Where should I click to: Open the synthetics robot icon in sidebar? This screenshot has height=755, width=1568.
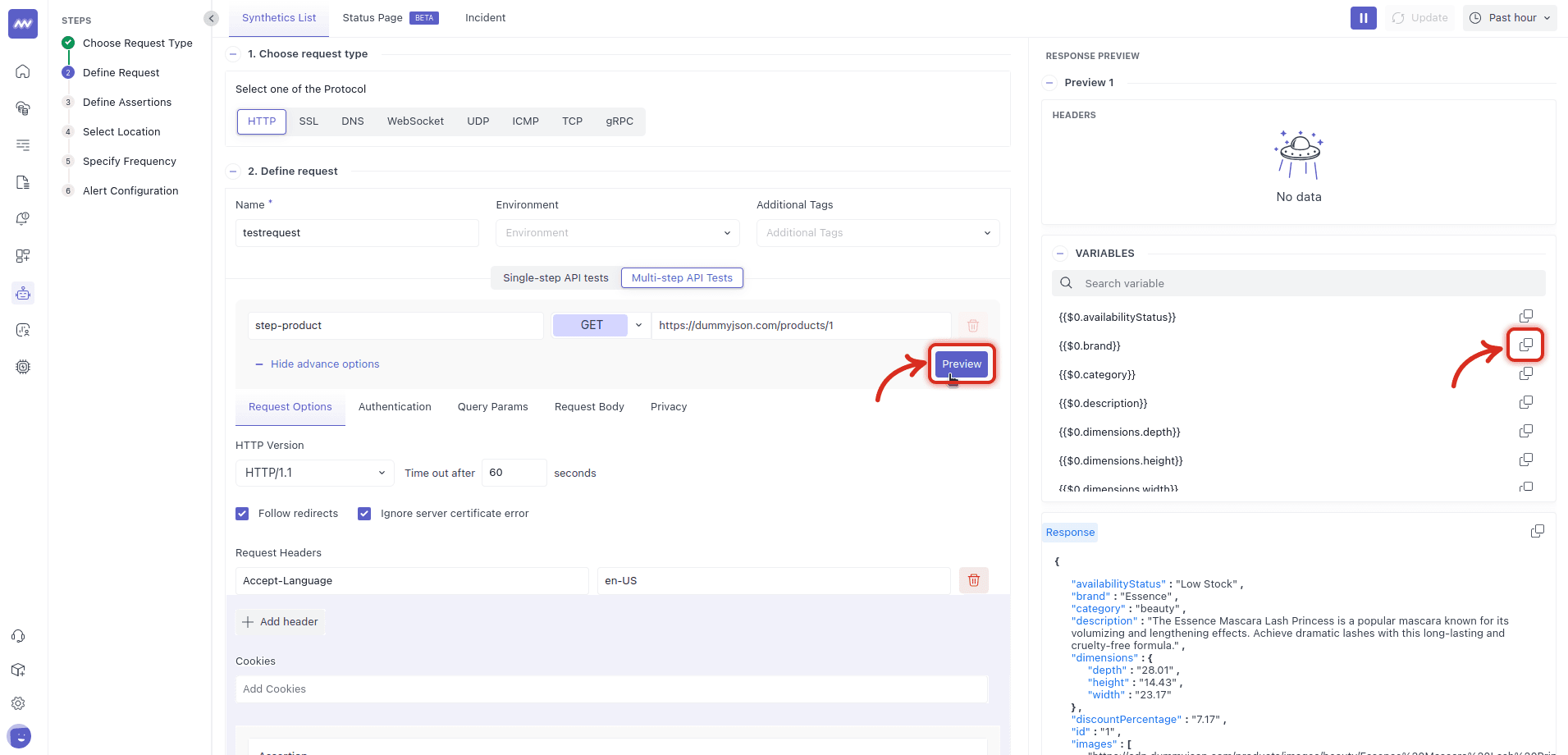pyautogui.click(x=23, y=293)
